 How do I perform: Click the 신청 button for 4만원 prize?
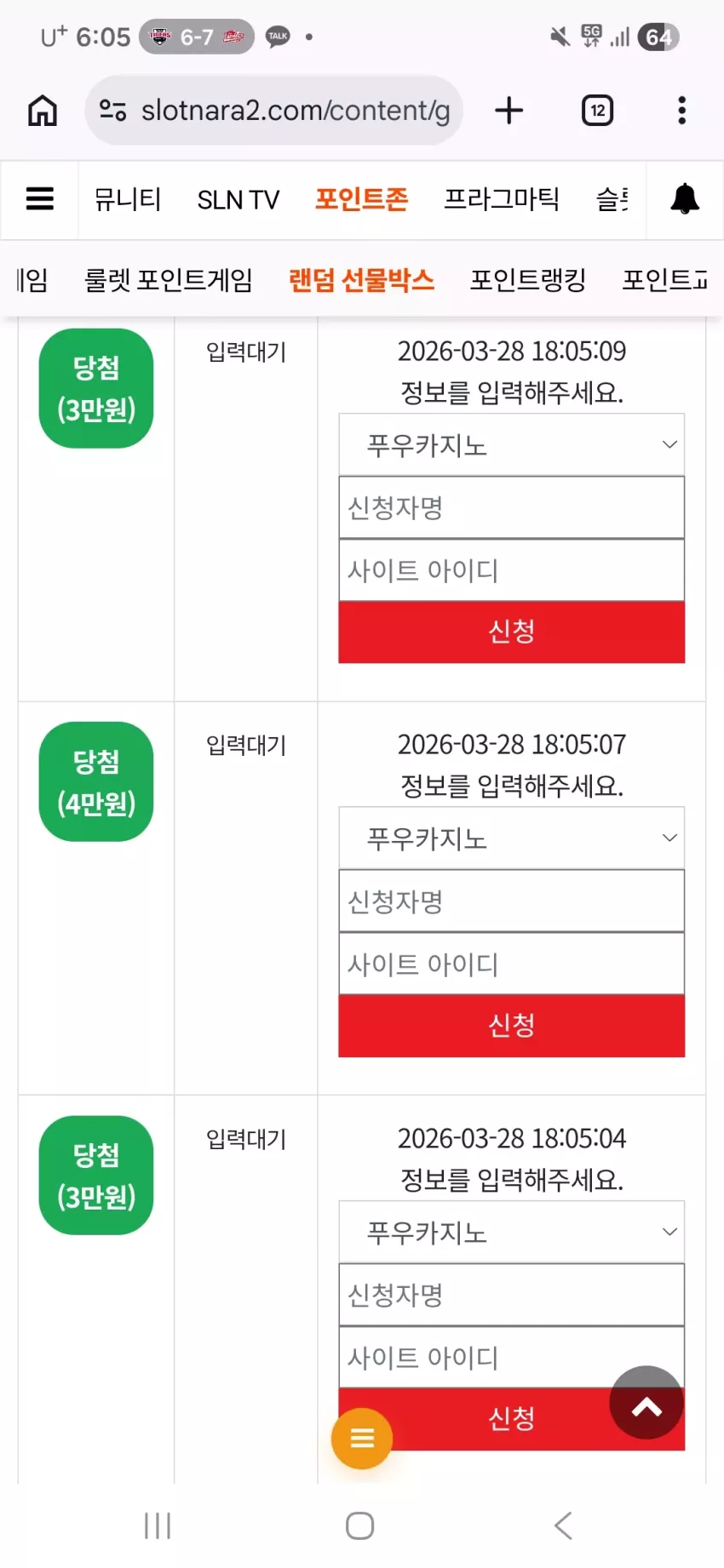[x=512, y=1026]
